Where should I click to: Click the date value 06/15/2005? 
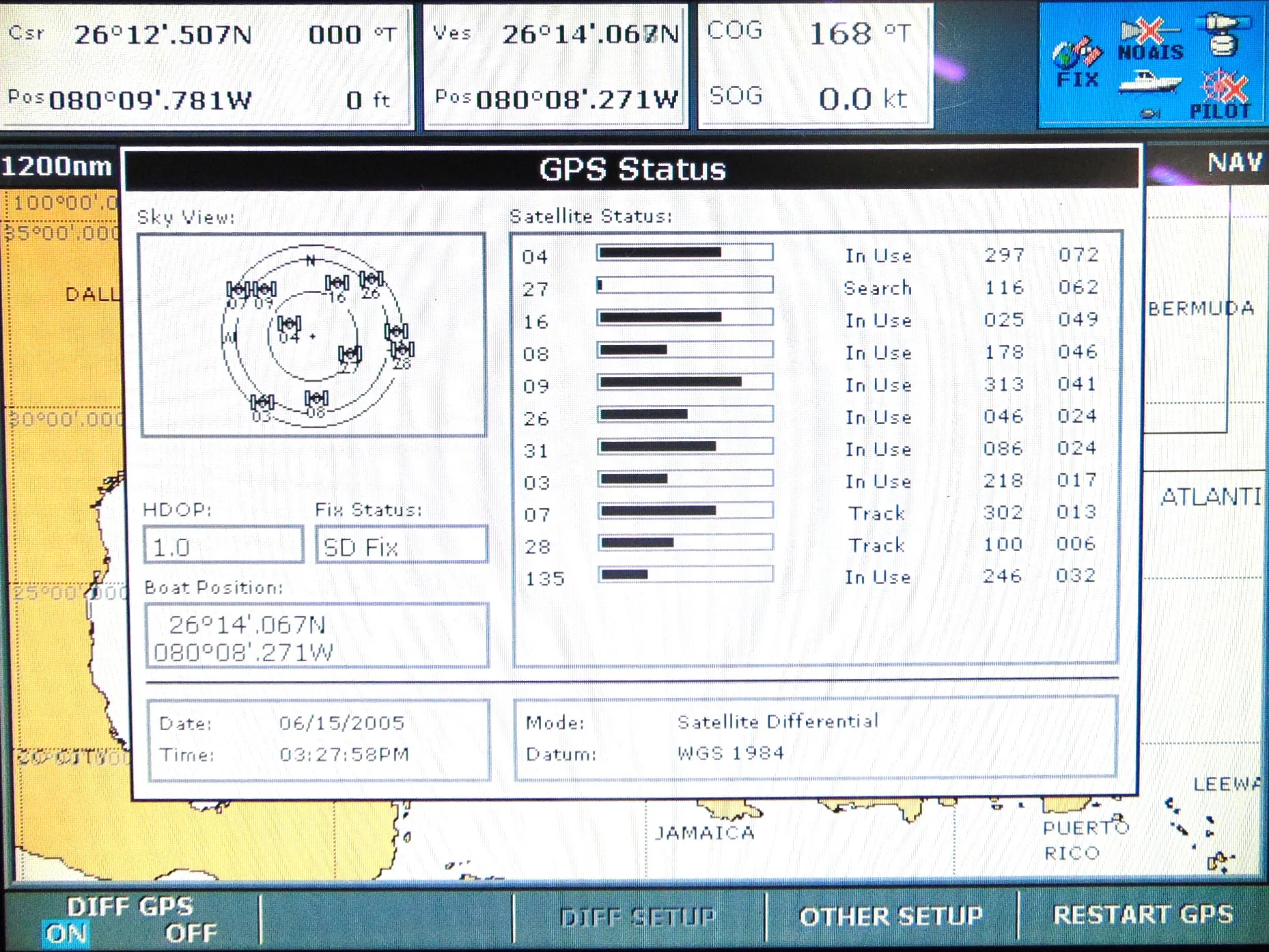(341, 723)
